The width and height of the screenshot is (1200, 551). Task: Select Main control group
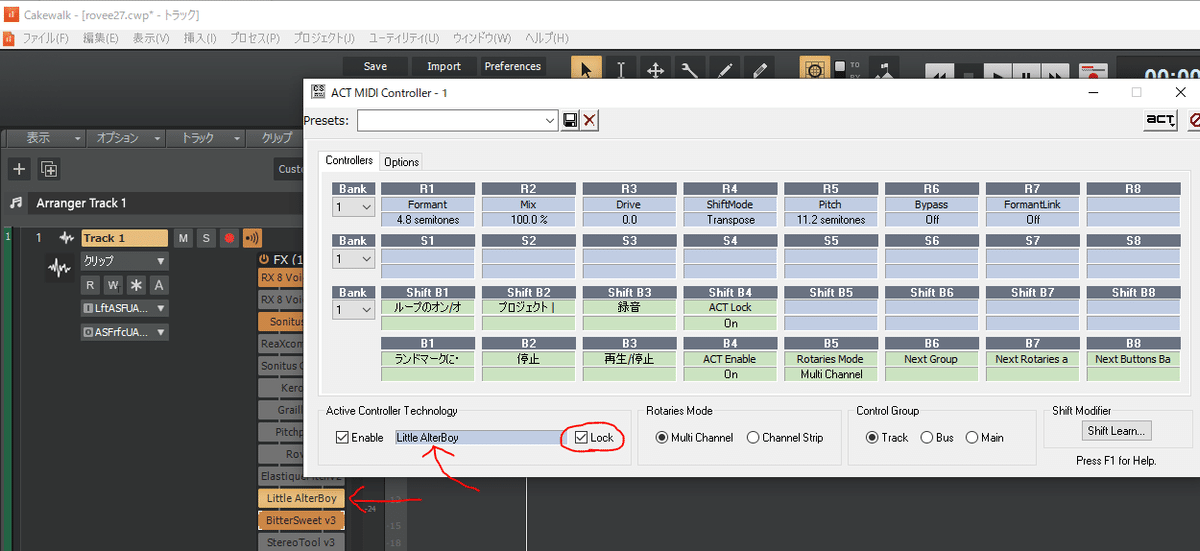(972, 438)
